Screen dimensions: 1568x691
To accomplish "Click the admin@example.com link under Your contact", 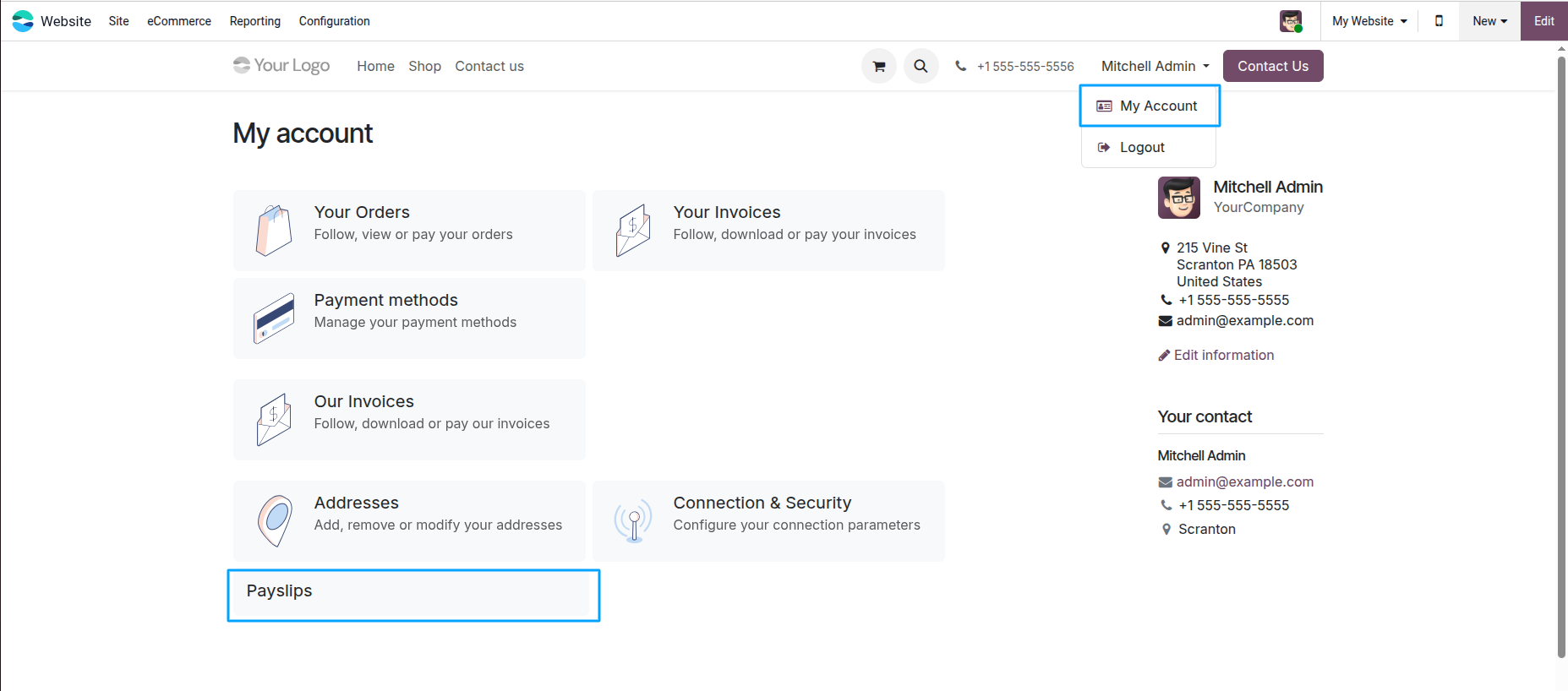I will (1244, 482).
